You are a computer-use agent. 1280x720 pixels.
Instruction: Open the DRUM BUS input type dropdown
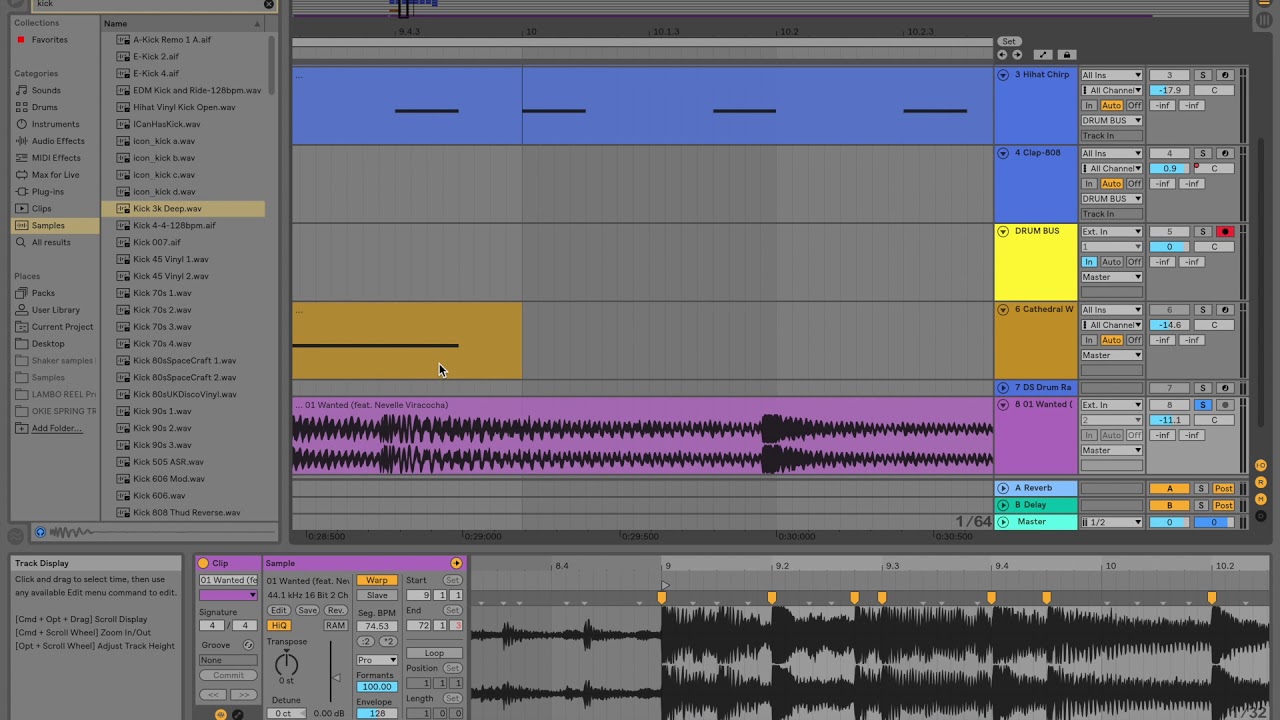tap(1111, 232)
